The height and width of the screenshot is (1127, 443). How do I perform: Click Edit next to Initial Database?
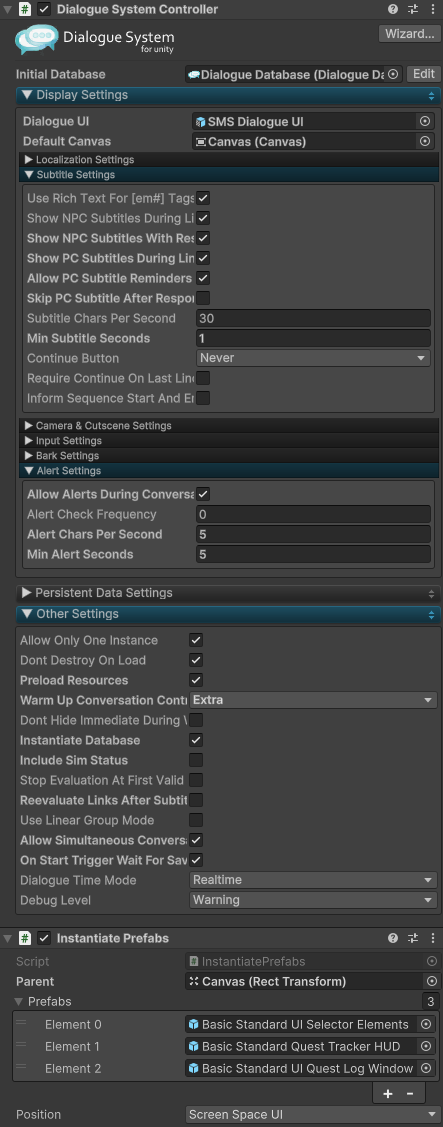pyautogui.click(x=424, y=74)
